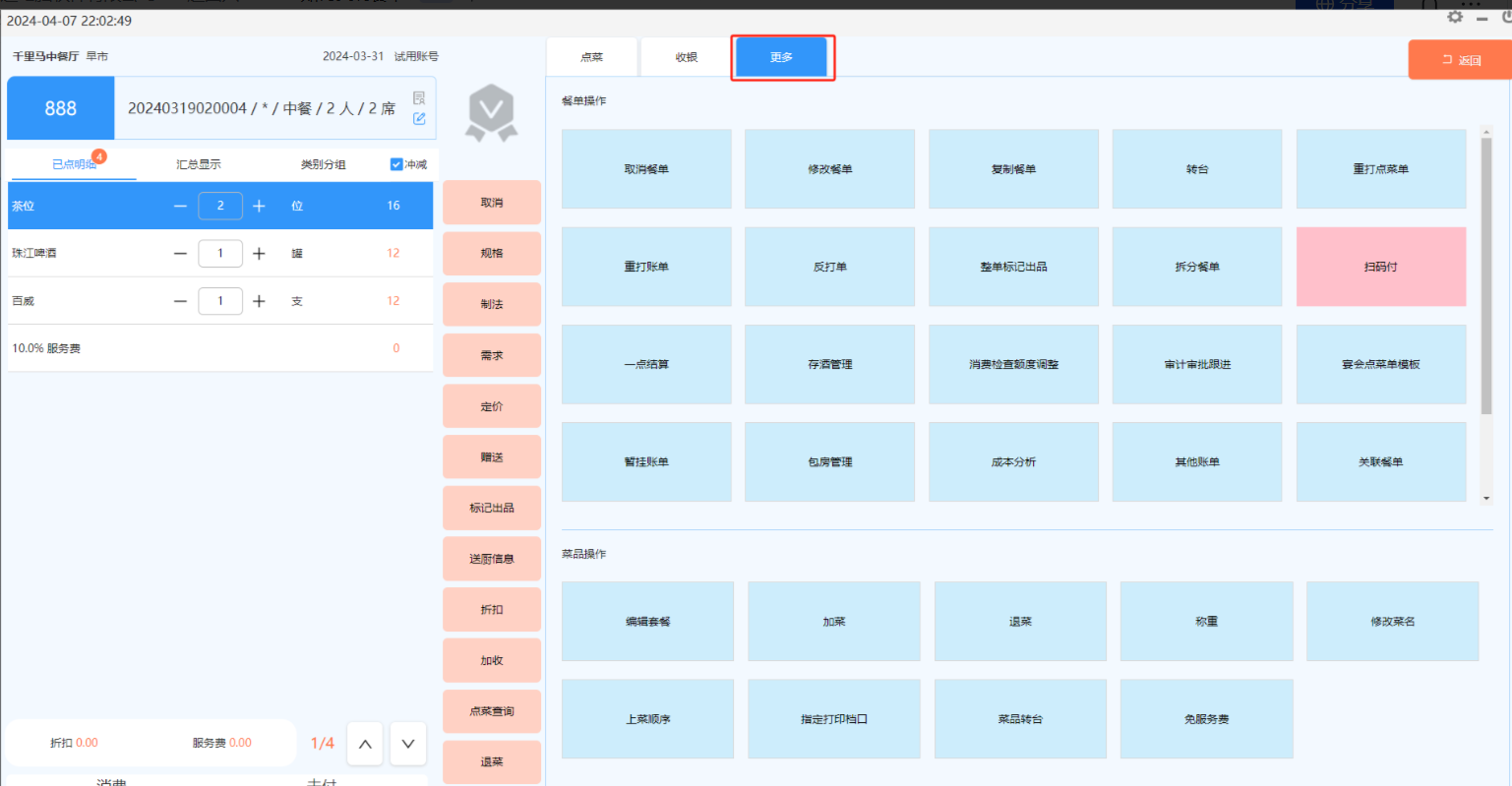This screenshot has height=786, width=1512.
Task: Click the 茶位 quantity input field
Action: 220,206
